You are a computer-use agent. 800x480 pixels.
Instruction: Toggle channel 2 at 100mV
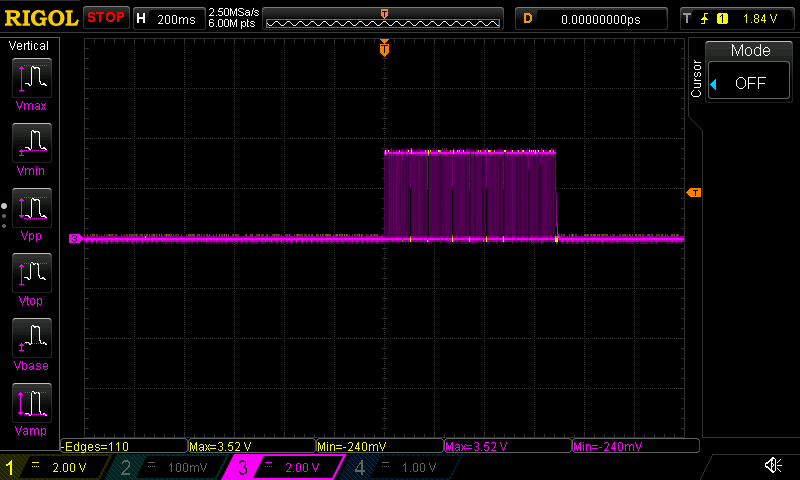coord(170,467)
